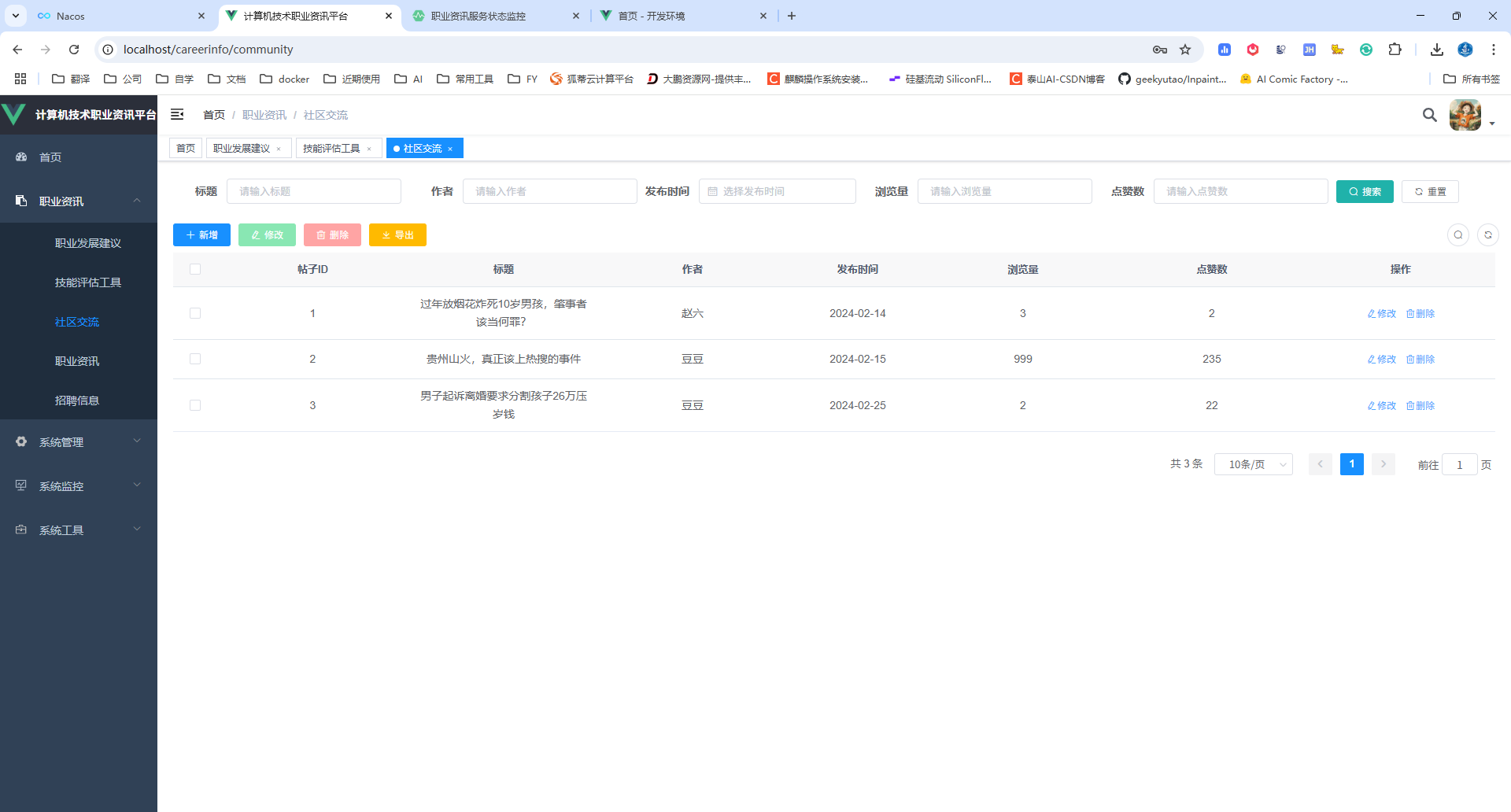Viewport: 1511px width, 812px height.
Task: Open 所有书签 bookmarks folder
Action: (1472, 79)
